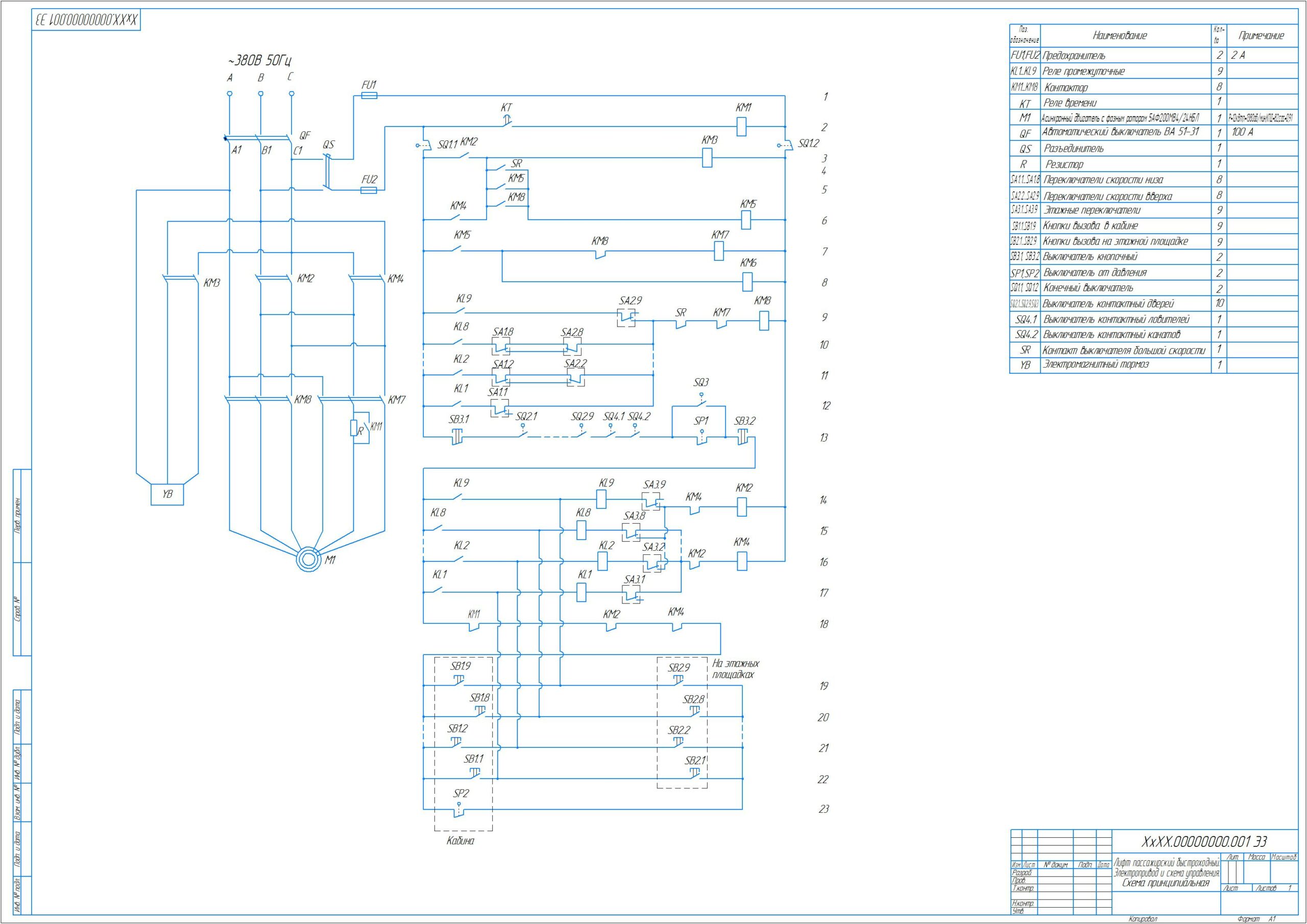Image resolution: width=1307 pixels, height=924 pixels.
Task: Click the SB1.1 cabin call button label
Action: click(x=474, y=759)
